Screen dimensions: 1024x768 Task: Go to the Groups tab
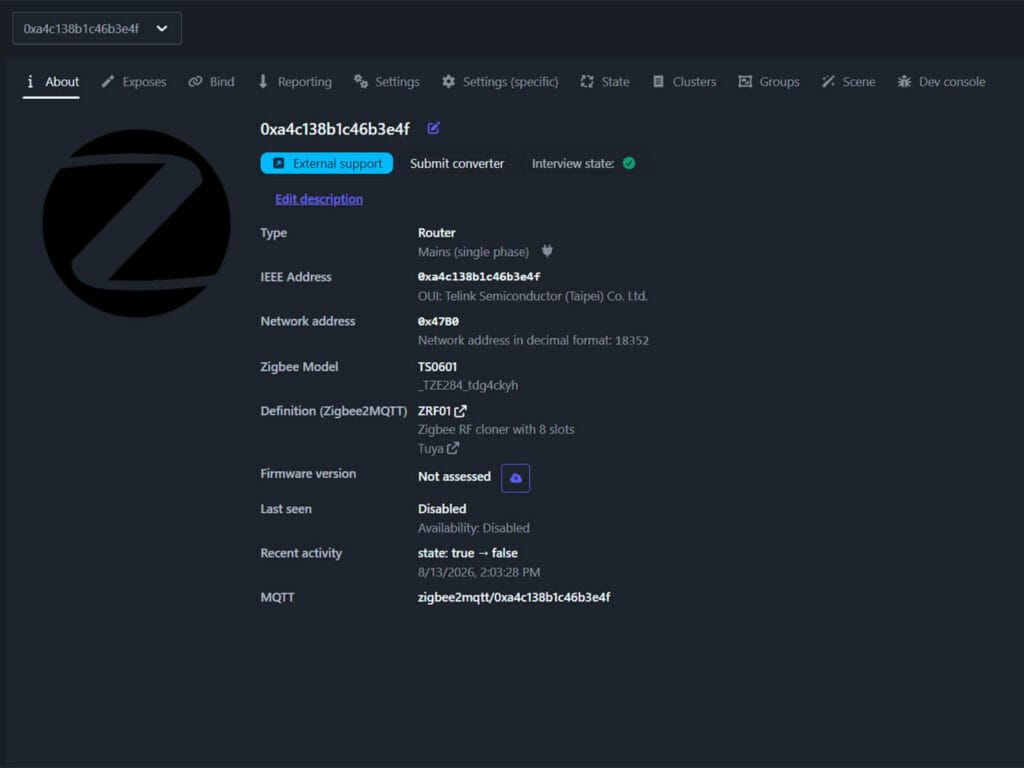coord(769,82)
